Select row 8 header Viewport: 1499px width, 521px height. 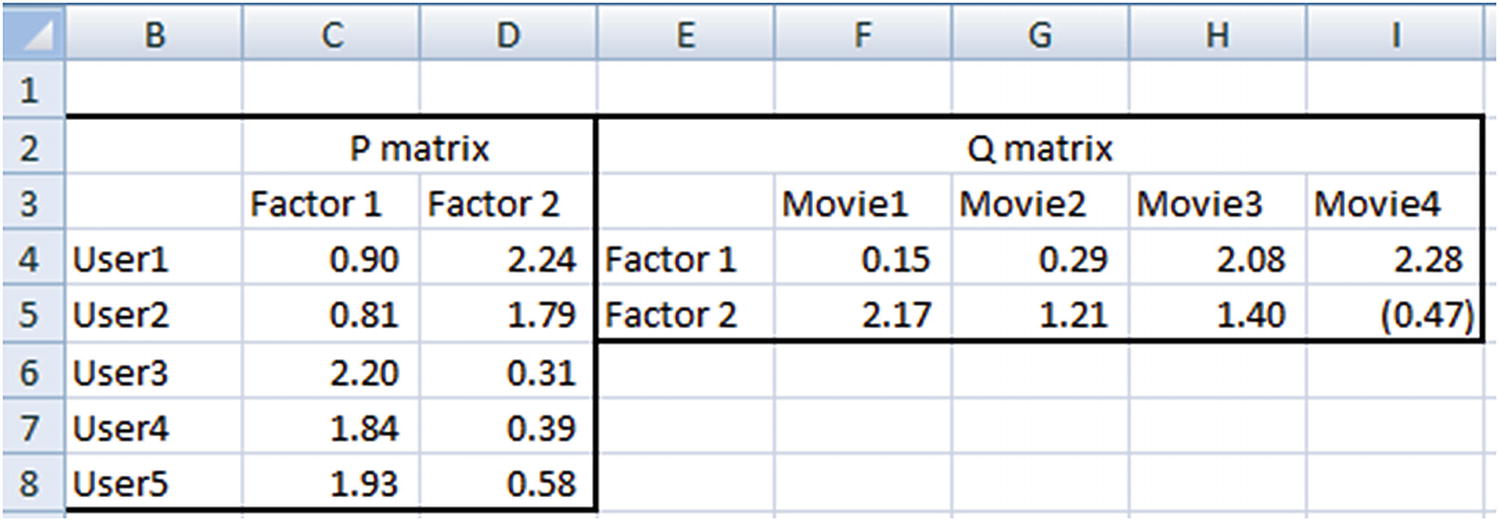(31, 484)
